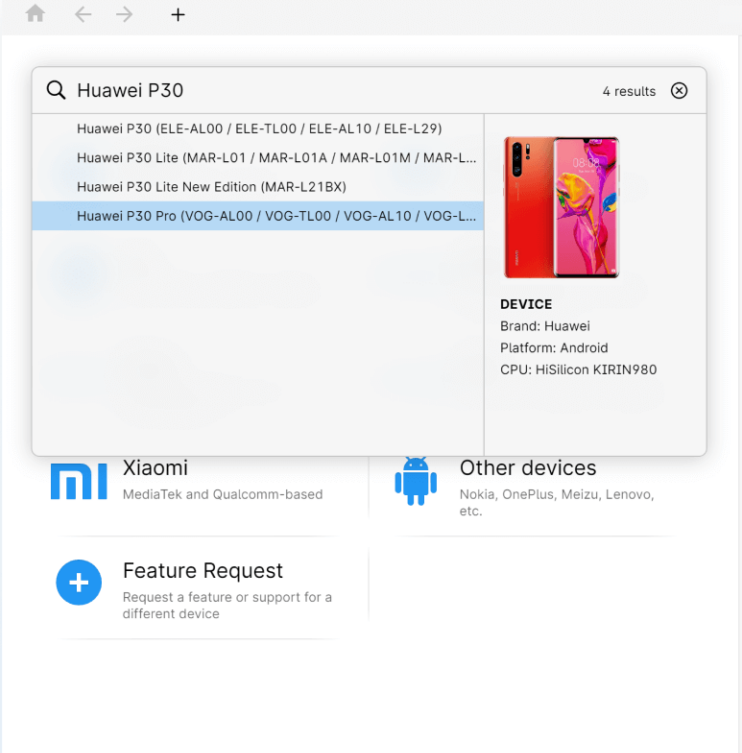The image size is (742, 753).
Task: Click the search magnifier icon
Action: (56, 90)
